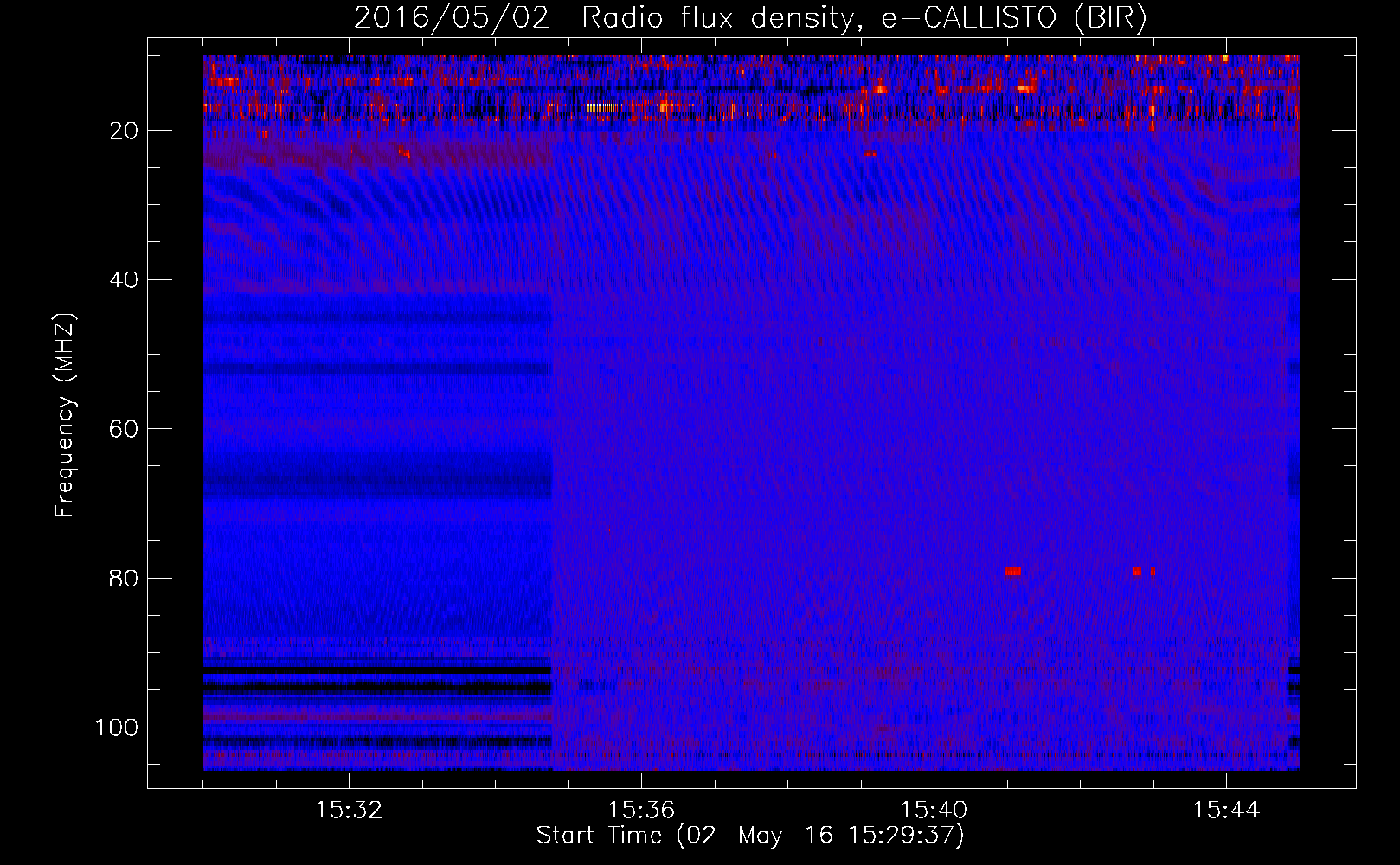1400x865 pixels.
Task: Click the plot title "2016/05/02 Radio flux density, e-CALLISTO (BIR)"
Action: (750, 18)
